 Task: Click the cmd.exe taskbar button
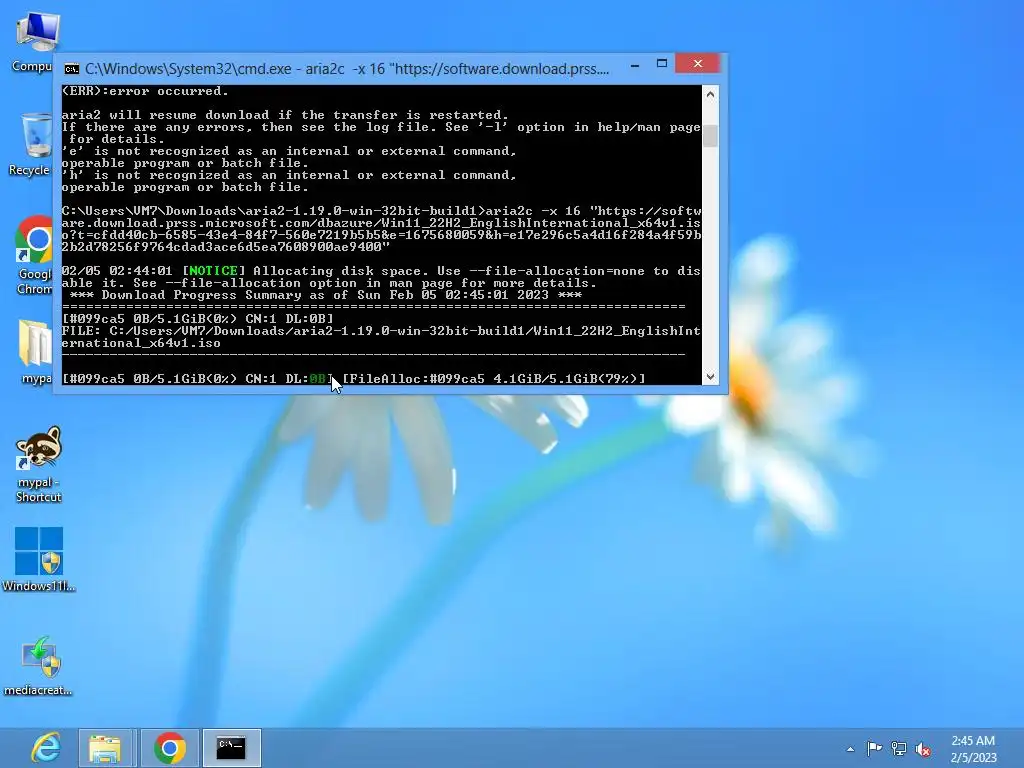point(231,748)
